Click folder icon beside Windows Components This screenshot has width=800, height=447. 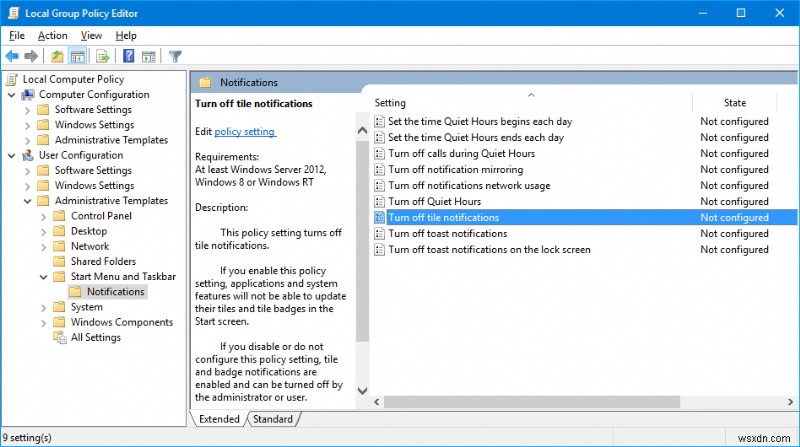(60, 322)
